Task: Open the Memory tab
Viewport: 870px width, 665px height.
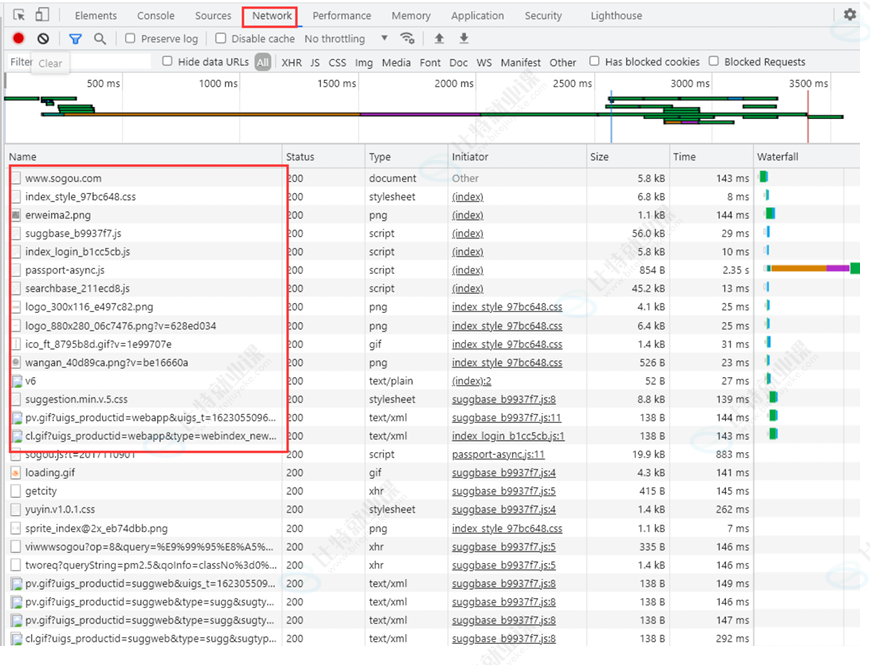Action: pyautogui.click(x=411, y=16)
